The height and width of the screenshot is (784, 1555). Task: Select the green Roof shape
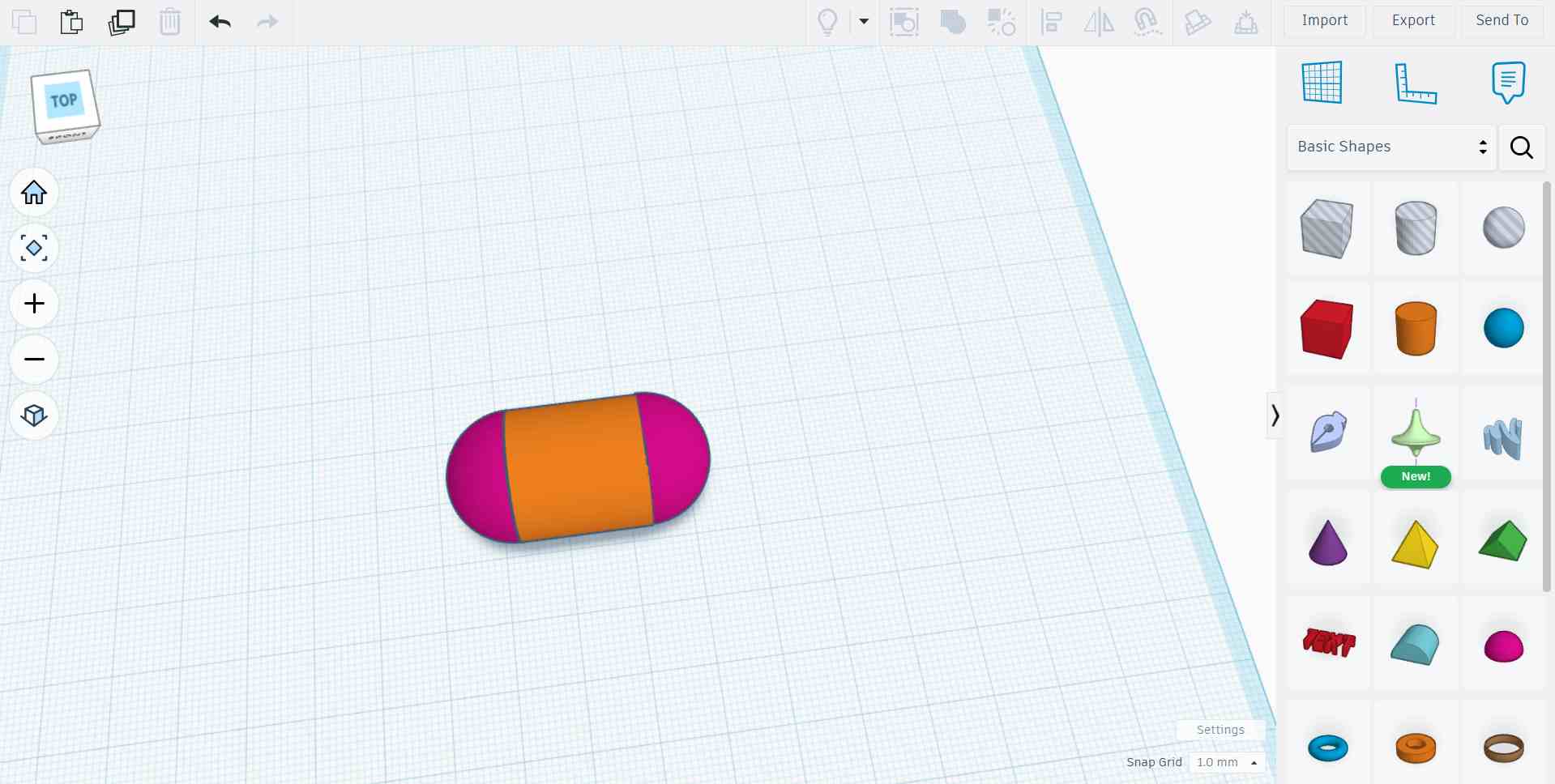(x=1503, y=540)
